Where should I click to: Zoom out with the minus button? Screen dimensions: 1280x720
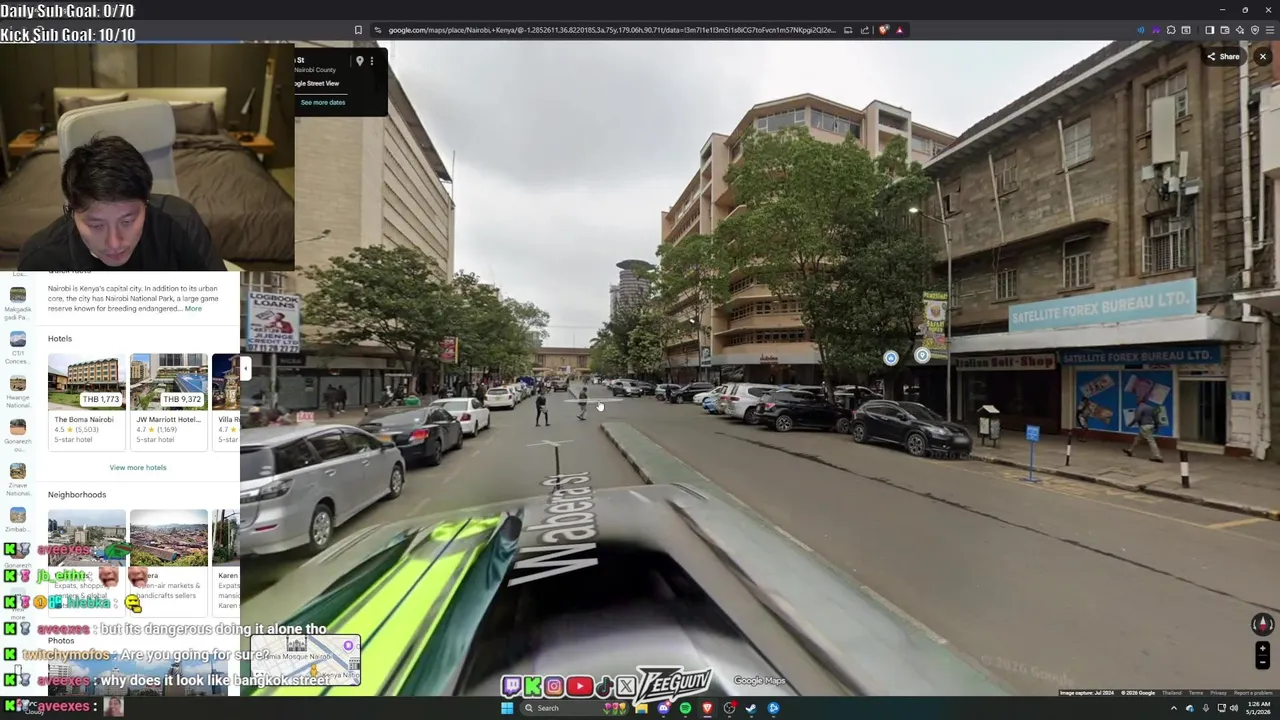[1262, 661]
